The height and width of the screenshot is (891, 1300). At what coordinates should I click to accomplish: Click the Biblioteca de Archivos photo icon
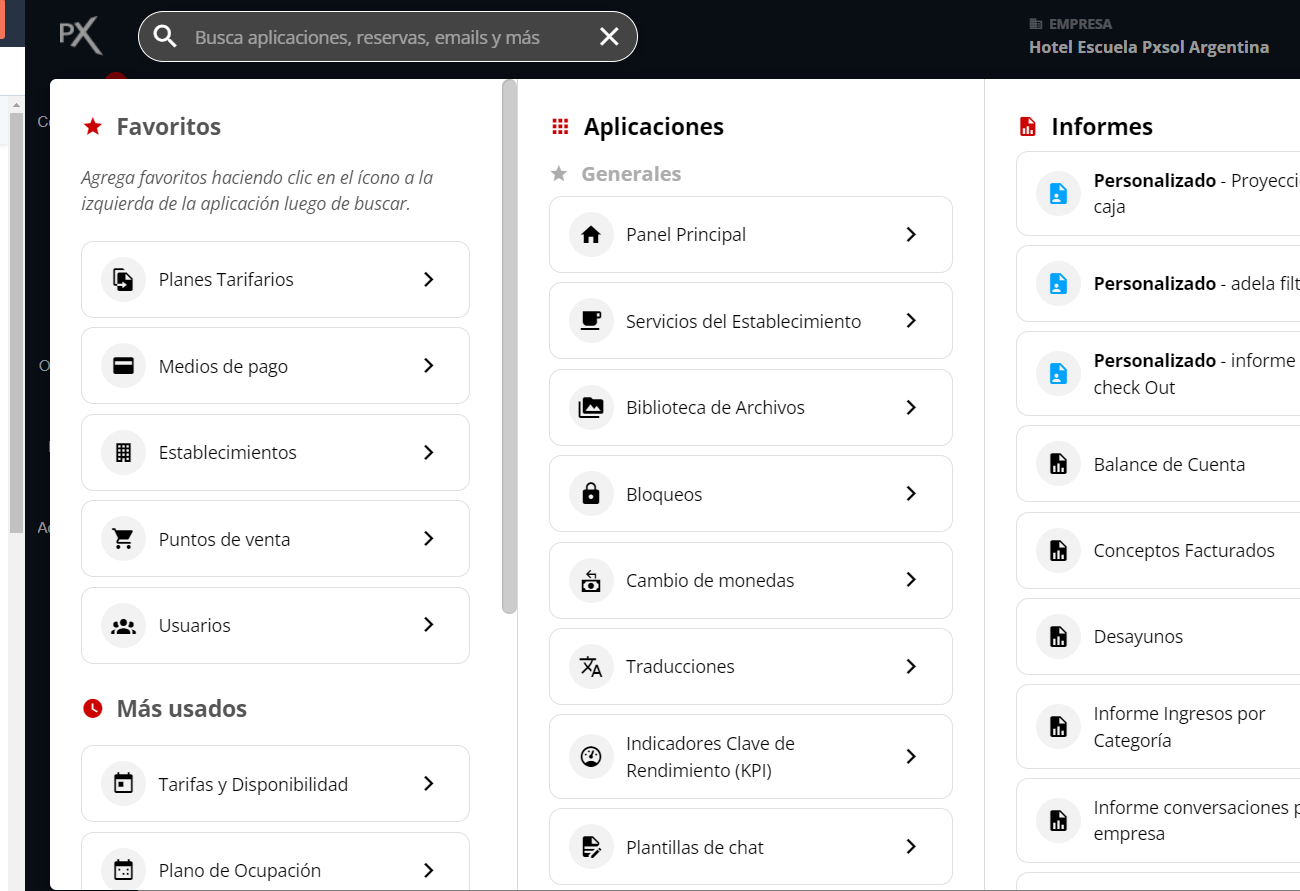(591, 408)
